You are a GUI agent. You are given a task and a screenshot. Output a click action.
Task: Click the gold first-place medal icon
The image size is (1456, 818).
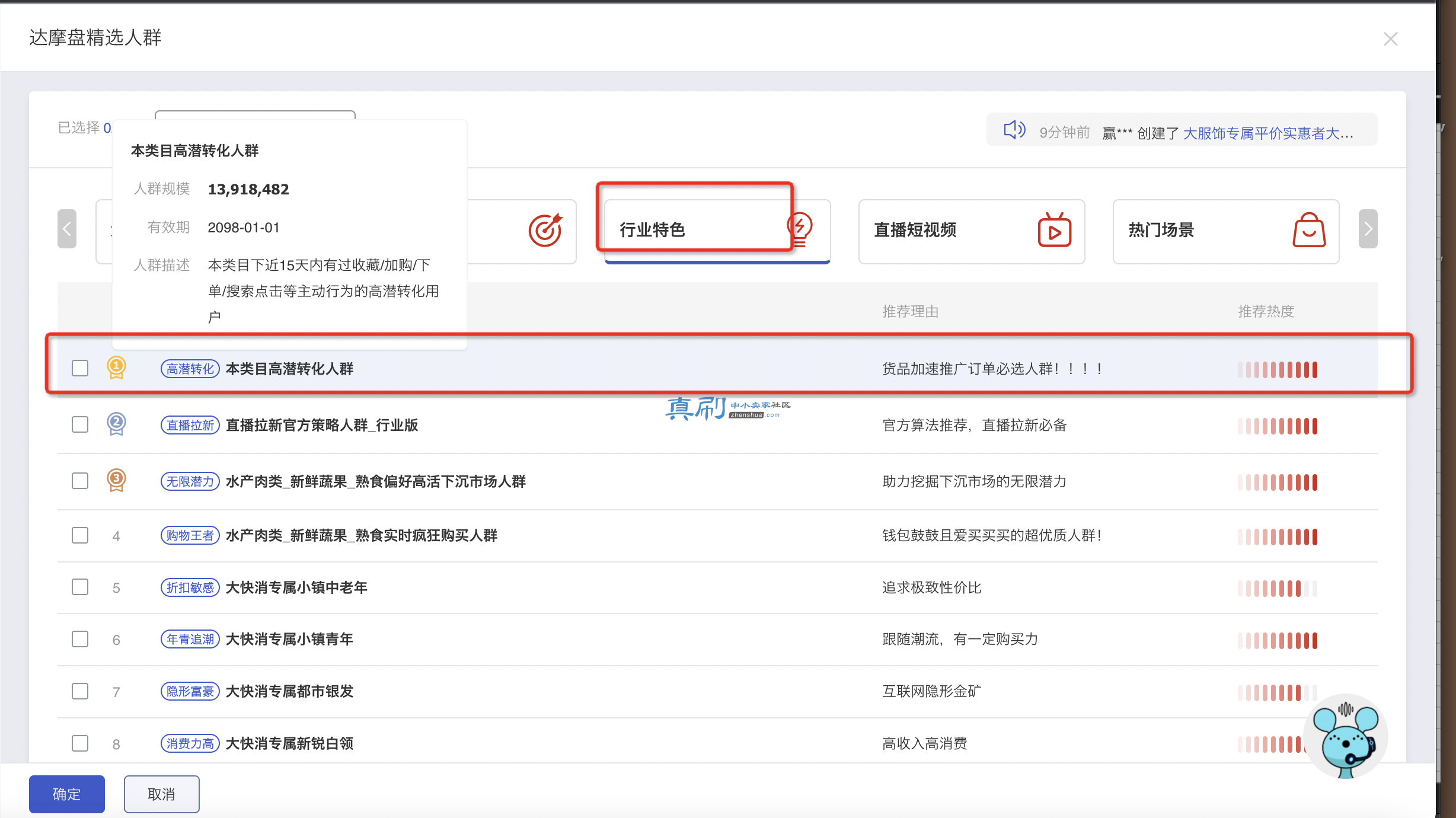(x=116, y=368)
